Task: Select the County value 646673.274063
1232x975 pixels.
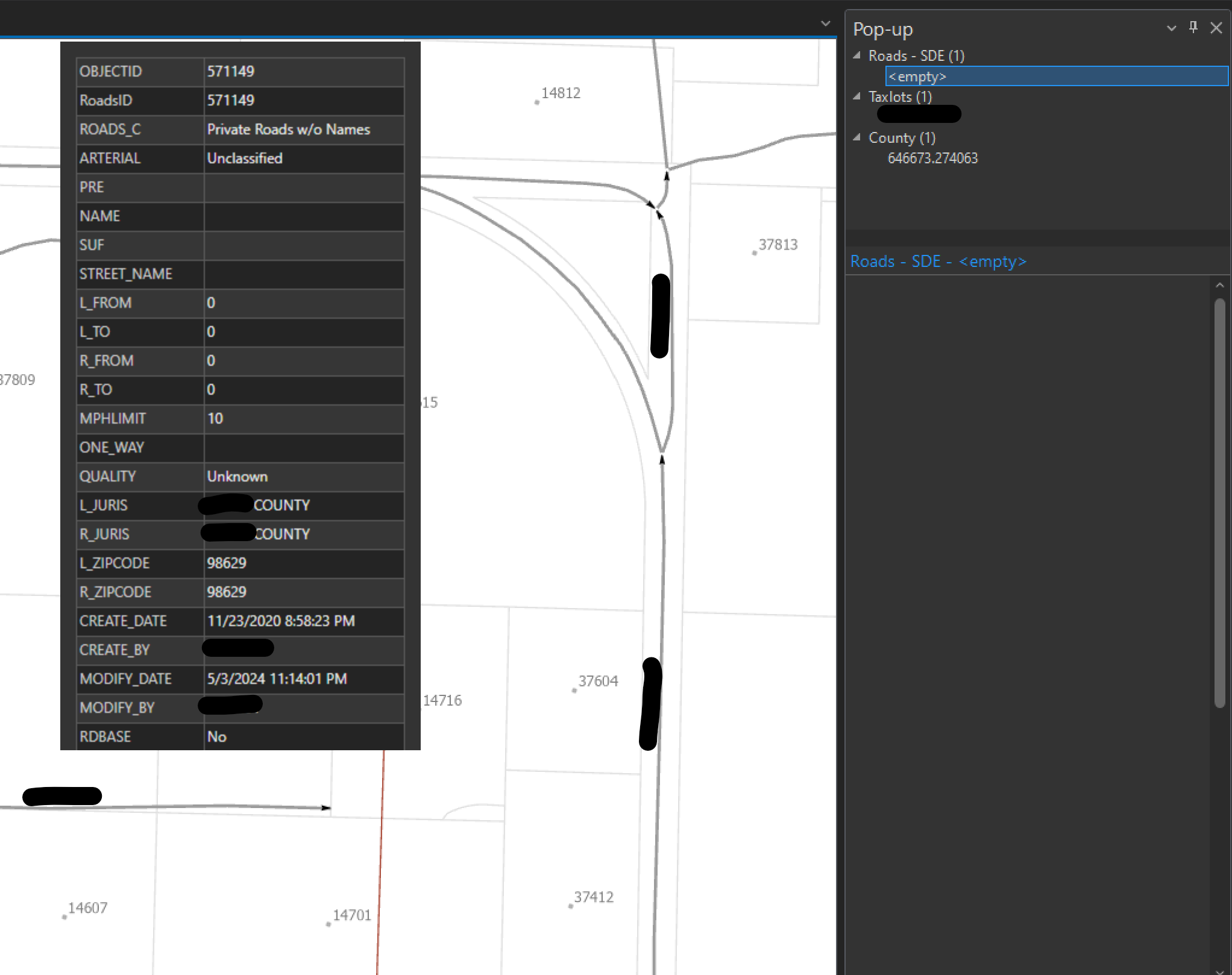Action: click(932, 158)
